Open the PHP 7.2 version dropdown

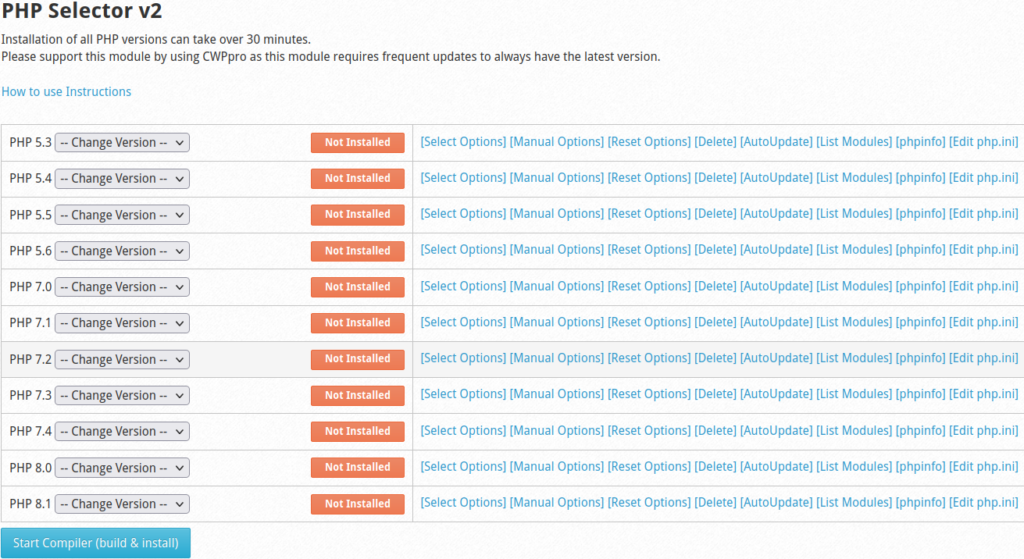point(122,360)
